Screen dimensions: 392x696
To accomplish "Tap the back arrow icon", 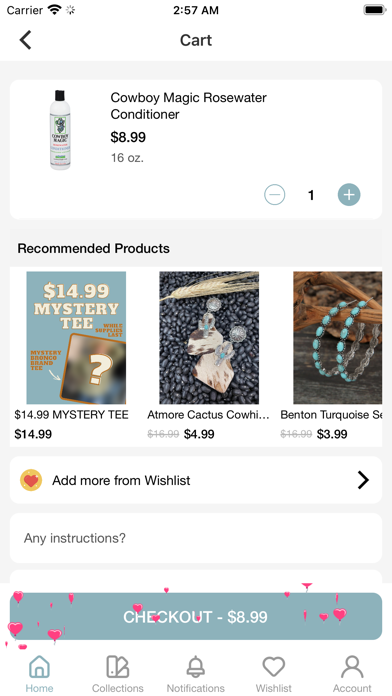I will 25,40.
